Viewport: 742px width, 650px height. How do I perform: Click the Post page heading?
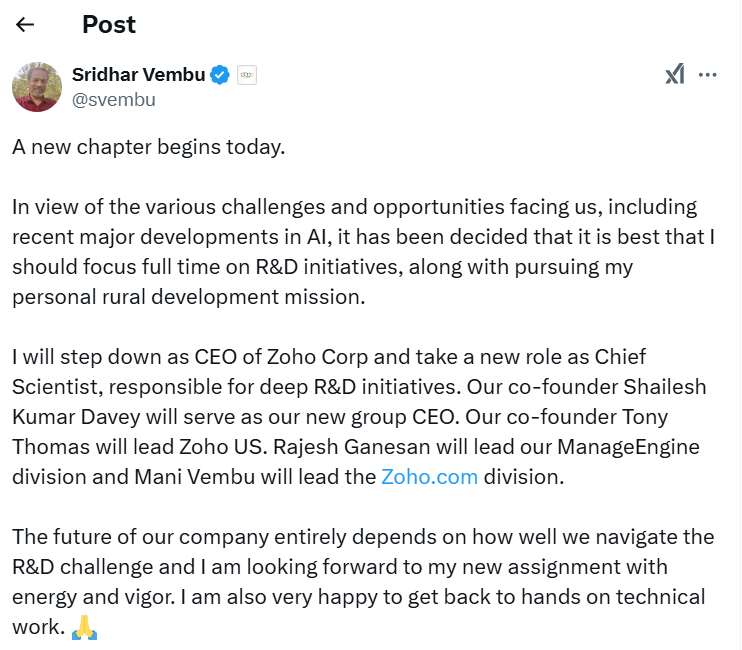[x=109, y=25]
